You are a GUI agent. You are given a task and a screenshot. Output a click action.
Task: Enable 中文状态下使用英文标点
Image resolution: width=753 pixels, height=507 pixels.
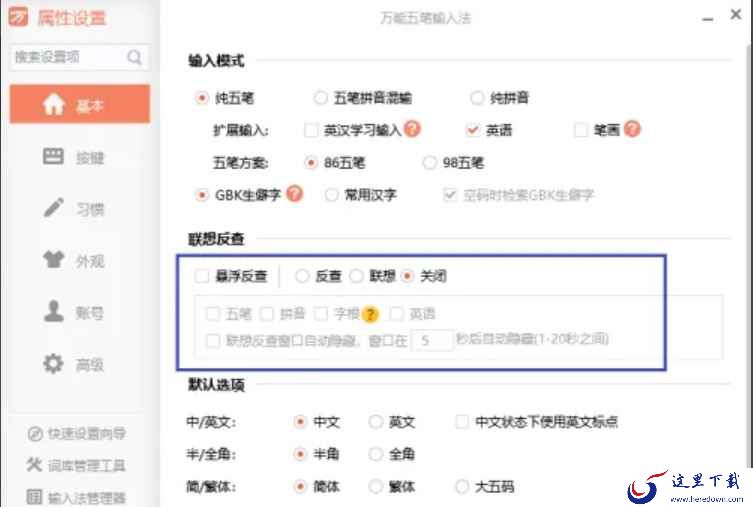(x=462, y=422)
